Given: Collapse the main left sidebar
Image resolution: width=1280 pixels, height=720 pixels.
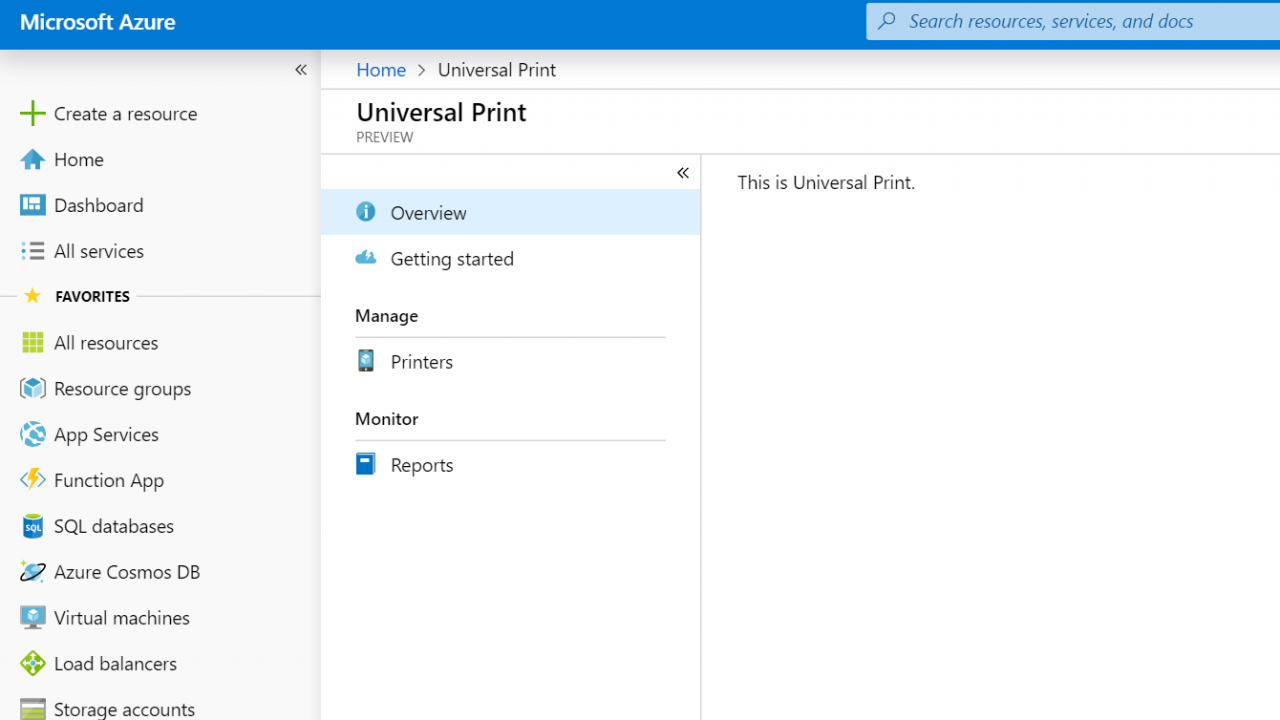Looking at the screenshot, I should click(x=300, y=69).
